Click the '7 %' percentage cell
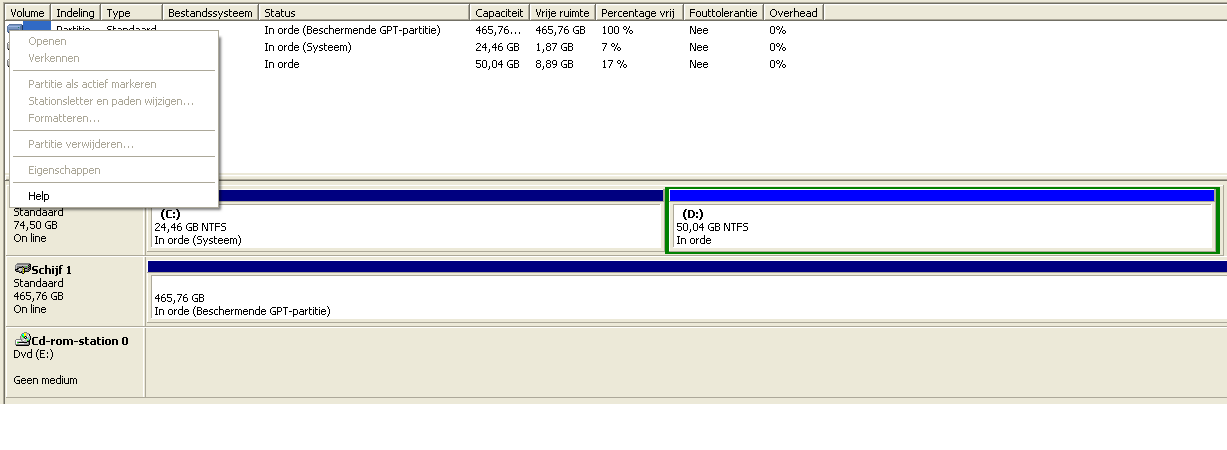The width and height of the screenshot is (1227, 450). 611,47
